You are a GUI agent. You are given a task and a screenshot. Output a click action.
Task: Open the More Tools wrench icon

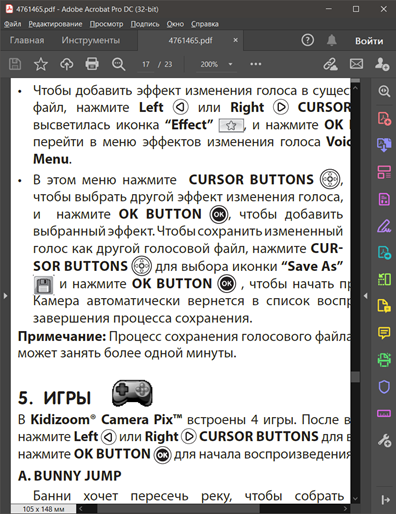click(x=384, y=441)
